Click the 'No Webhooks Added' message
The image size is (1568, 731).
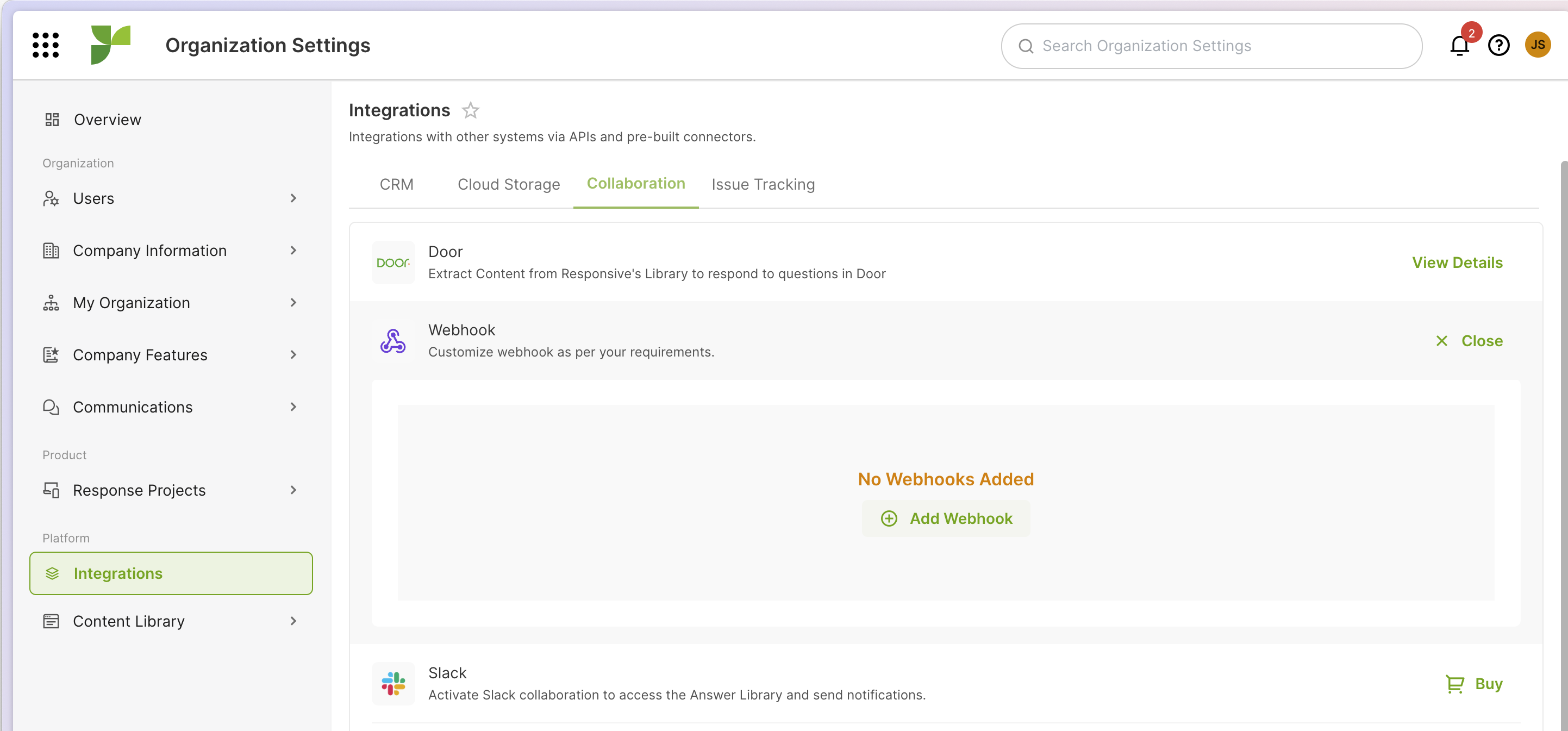click(x=946, y=479)
